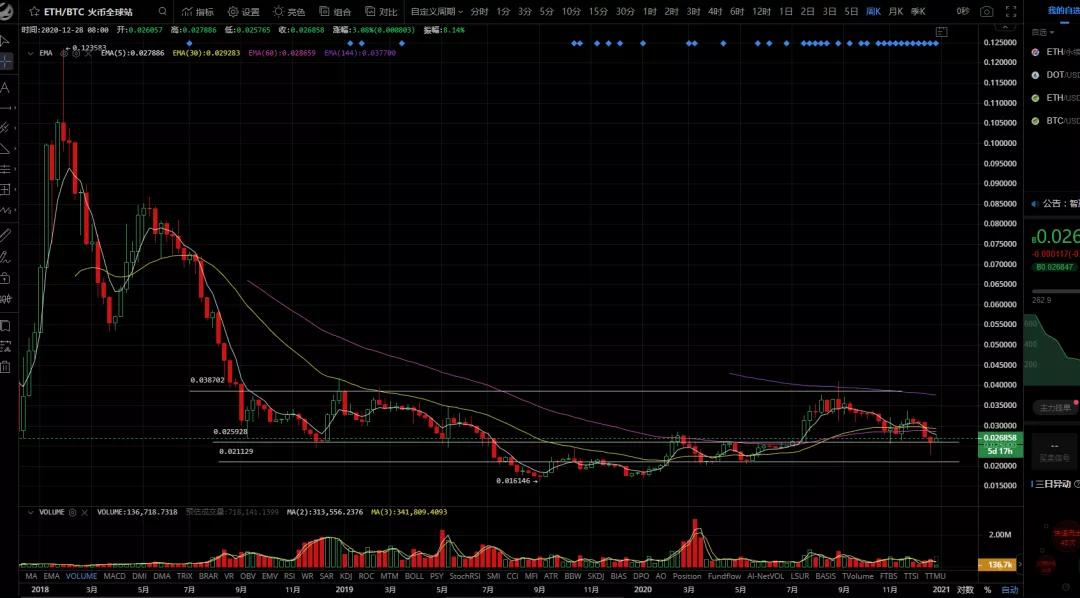The width and height of the screenshot is (1080, 598).
Task: Click the screenshot icon in the top-right toolbar
Action: 986,11
